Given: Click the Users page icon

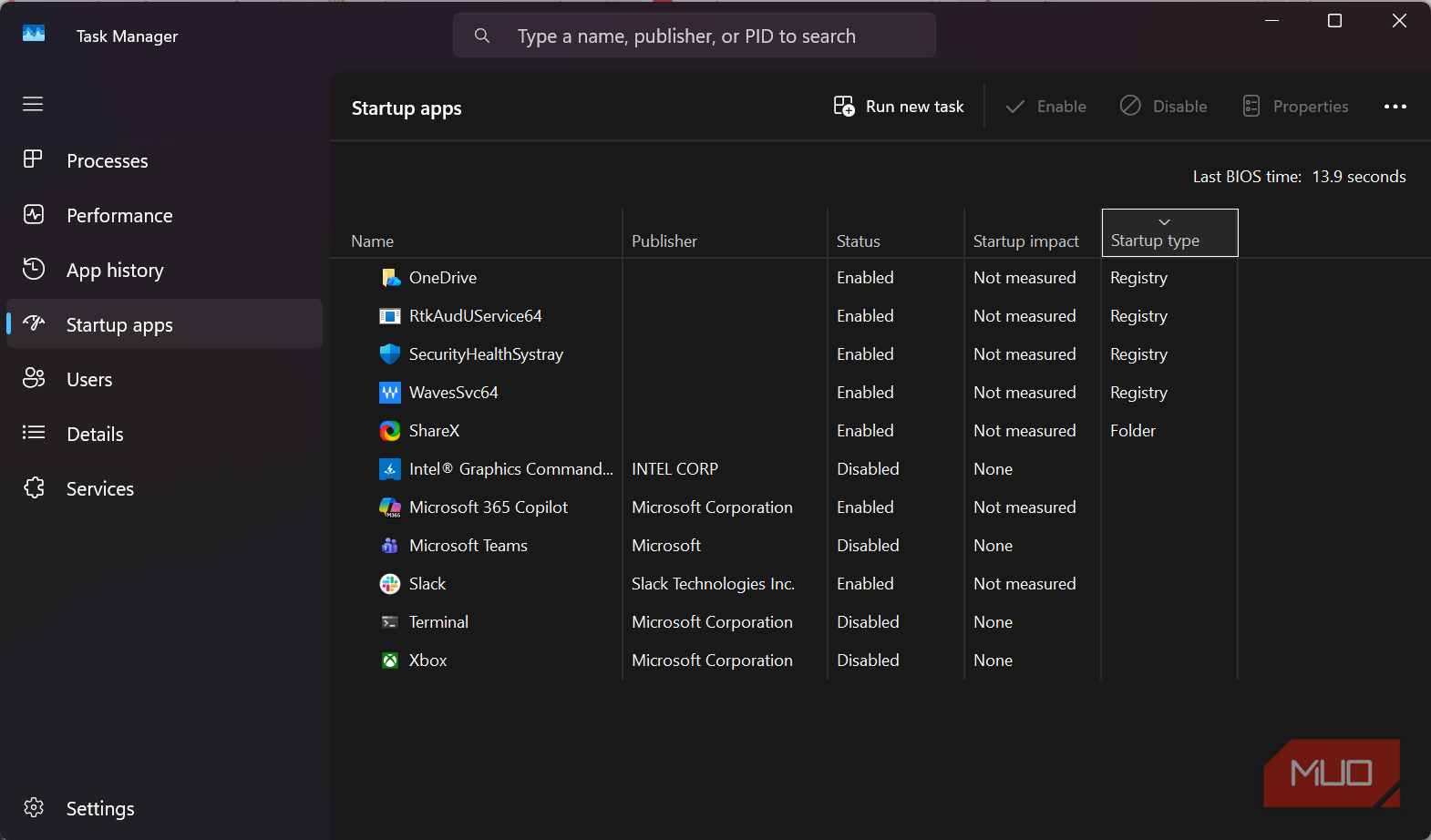Looking at the screenshot, I should pyautogui.click(x=34, y=378).
